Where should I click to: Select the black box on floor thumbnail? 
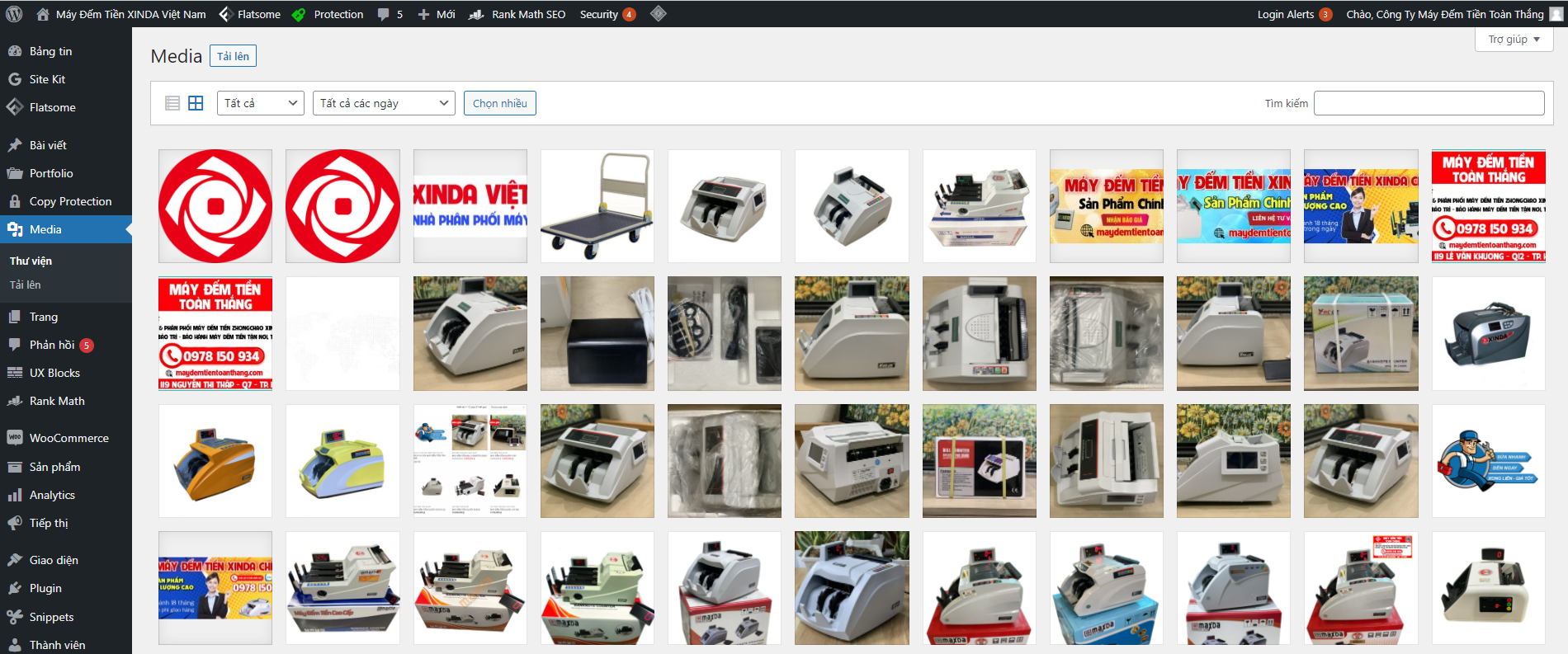(x=597, y=333)
